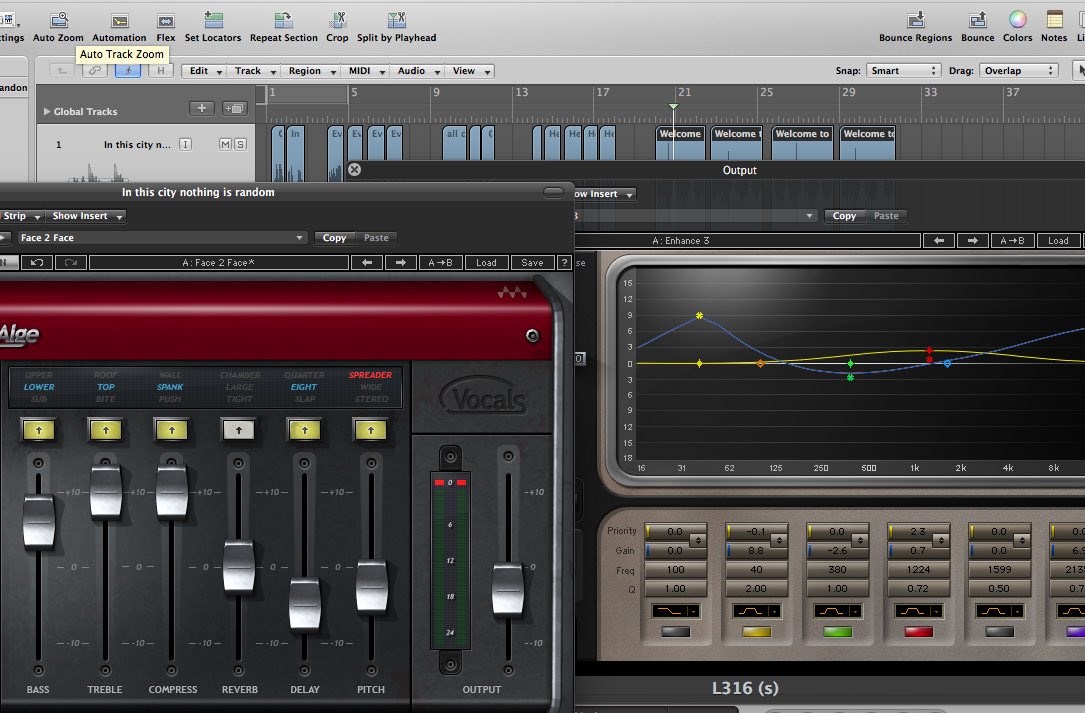Viewport: 1085px width, 713px height.
Task: Toggle BASS arrow button
Action: point(39,430)
